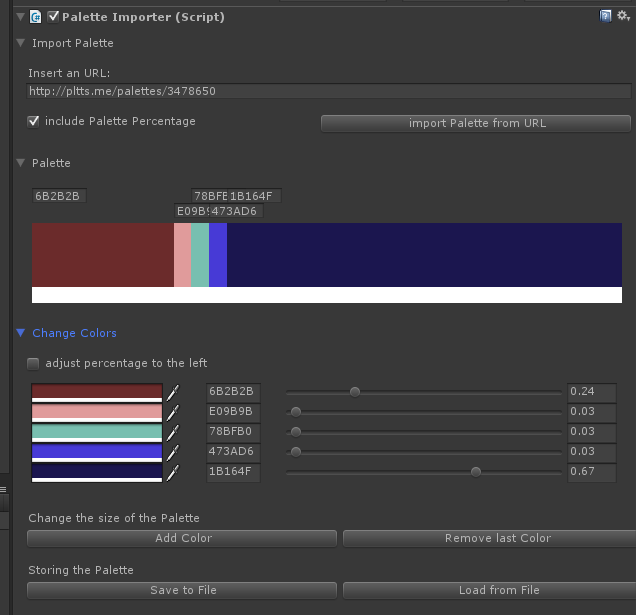Click the 6B2B2B hex field in color list

[x=233, y=393]
